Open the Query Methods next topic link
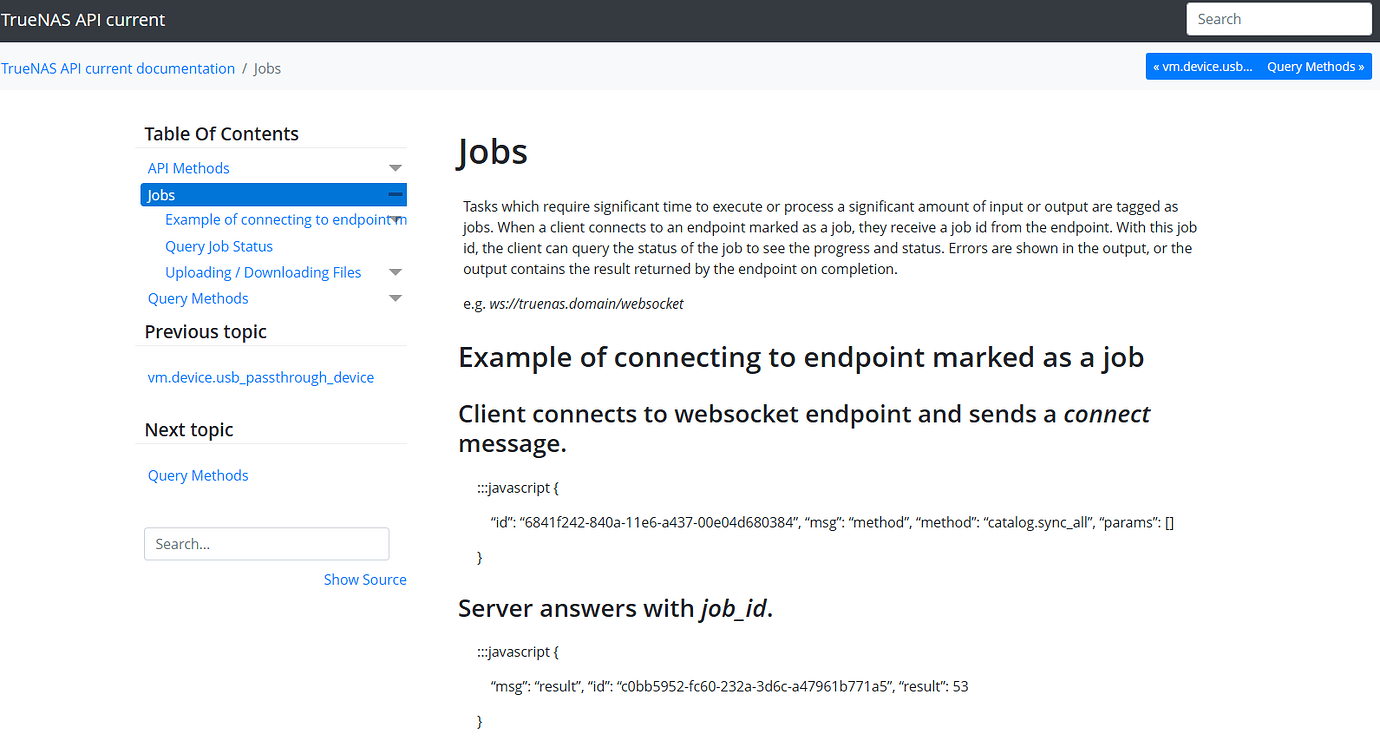The width and height of the screenshot is (1380, 746). (198, 475)
